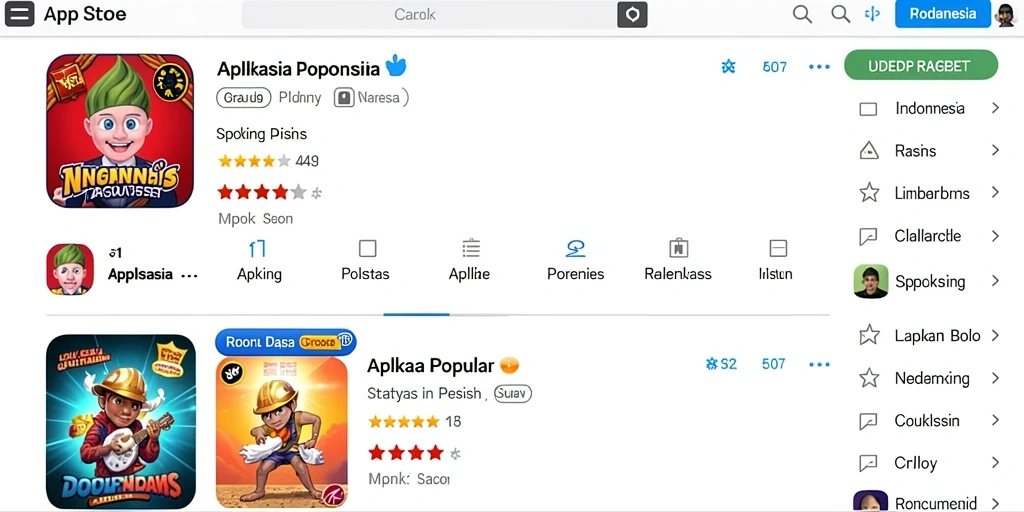Screen dimensions: 1024x512
Task: Switch to the Porenies tab
Action: pos(575,261)
